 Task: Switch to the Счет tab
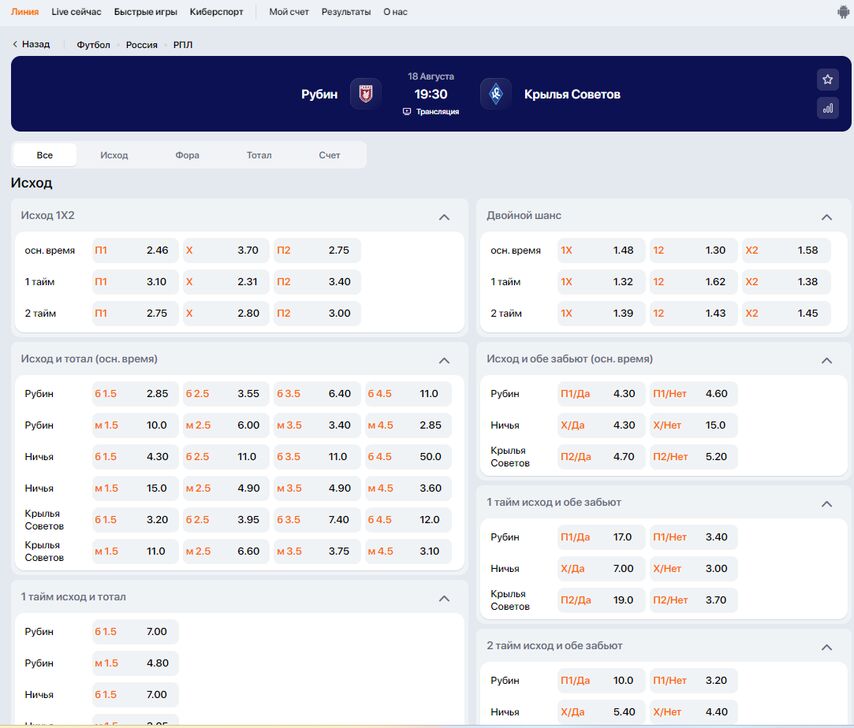click(x=330, y=155)
